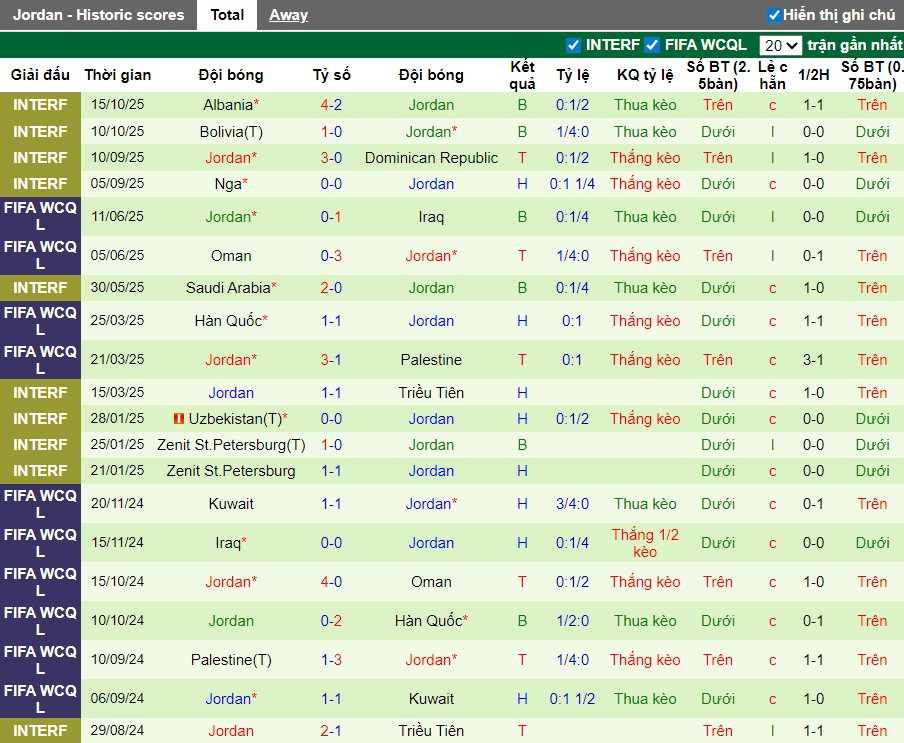This screenshot has width=904, height=743.
Task: Click the "Tỷ số" column header
Action: [x=331, y=75]
